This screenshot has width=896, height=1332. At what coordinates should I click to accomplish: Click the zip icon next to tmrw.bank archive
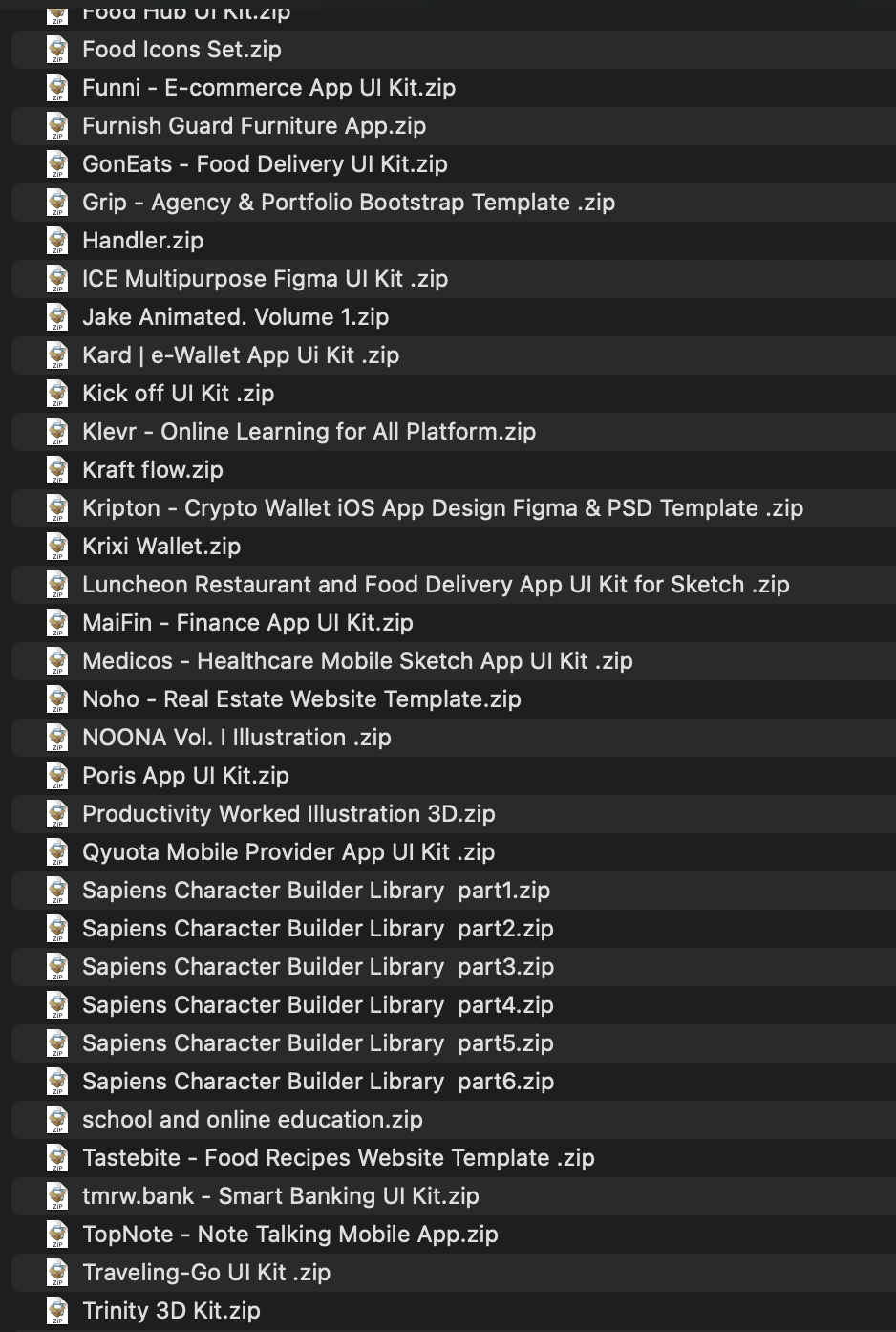[x=58, y=1196]
